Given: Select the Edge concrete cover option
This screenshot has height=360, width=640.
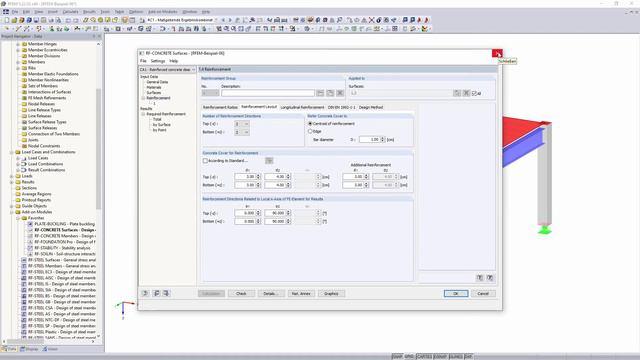Looking at the screenshot, I should 310,131.
